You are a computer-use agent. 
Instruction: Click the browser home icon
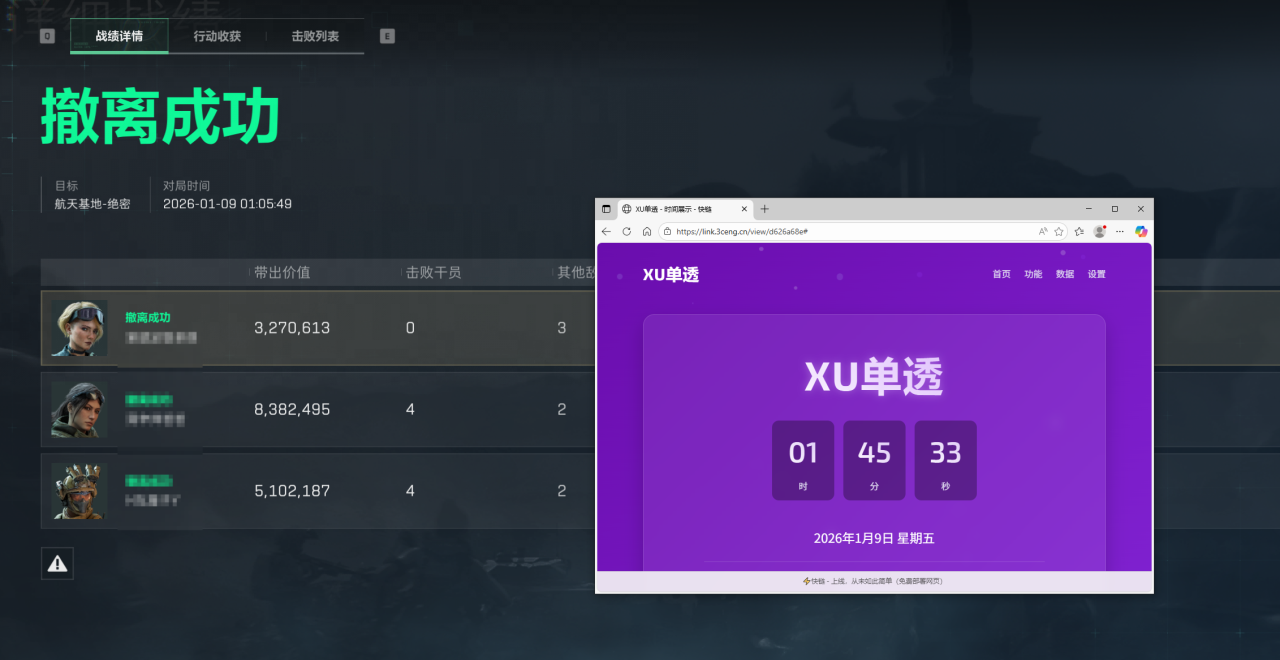[646, 231]
